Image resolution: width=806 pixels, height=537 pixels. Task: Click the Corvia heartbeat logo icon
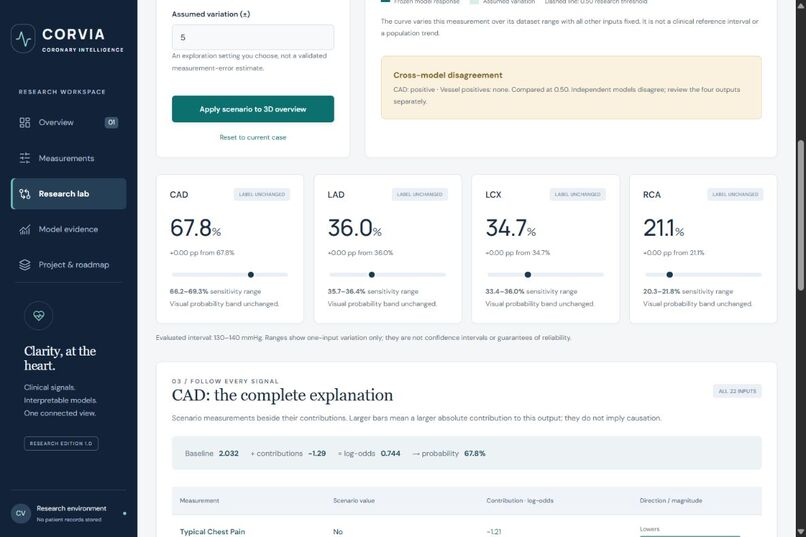tap(23, 39)
